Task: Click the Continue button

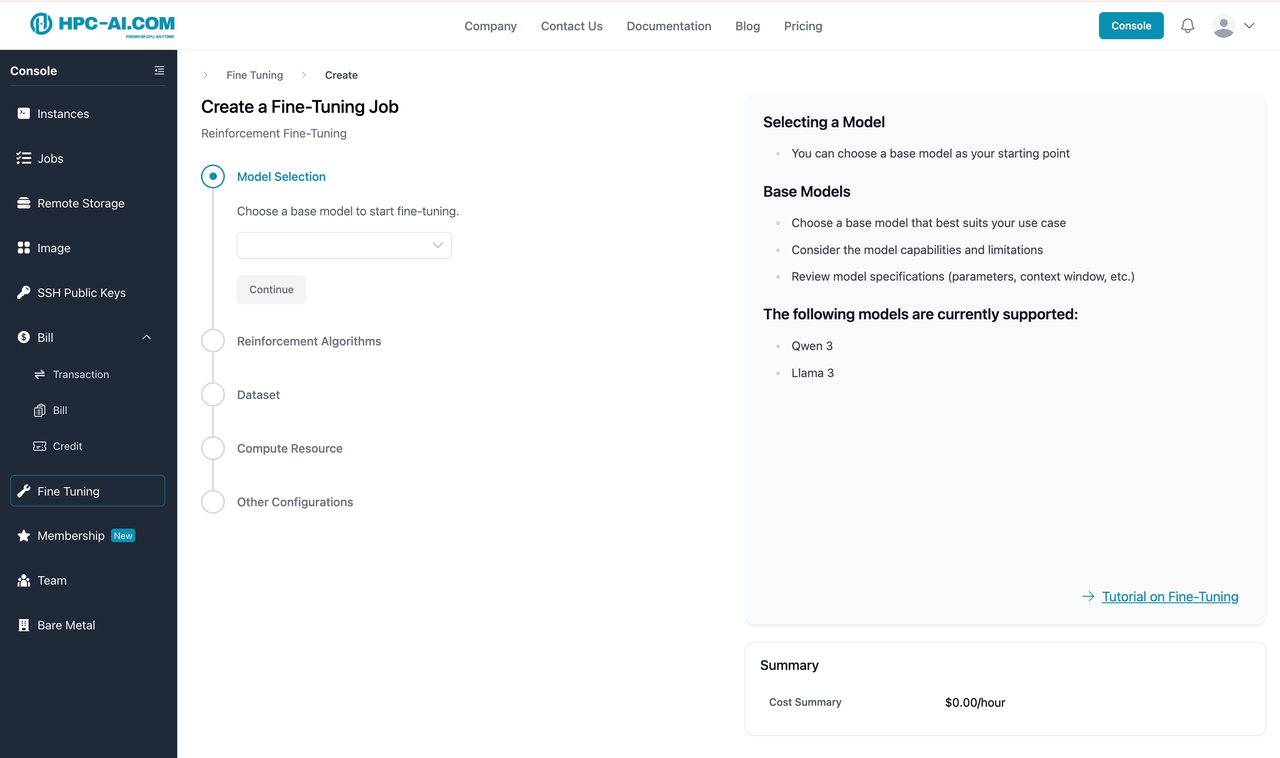Action: pos(271,290)
